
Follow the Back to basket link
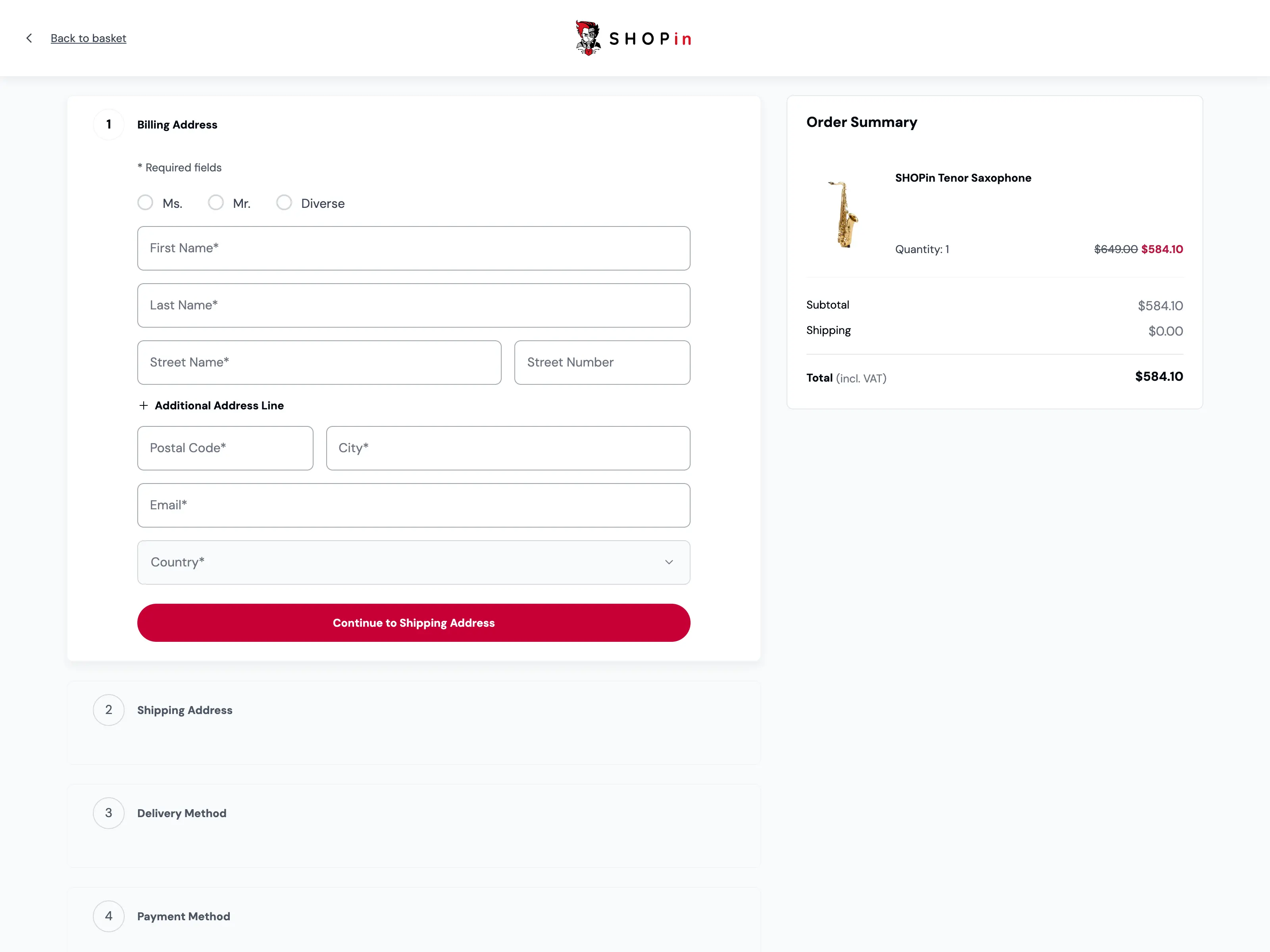[x=89, y=38]
